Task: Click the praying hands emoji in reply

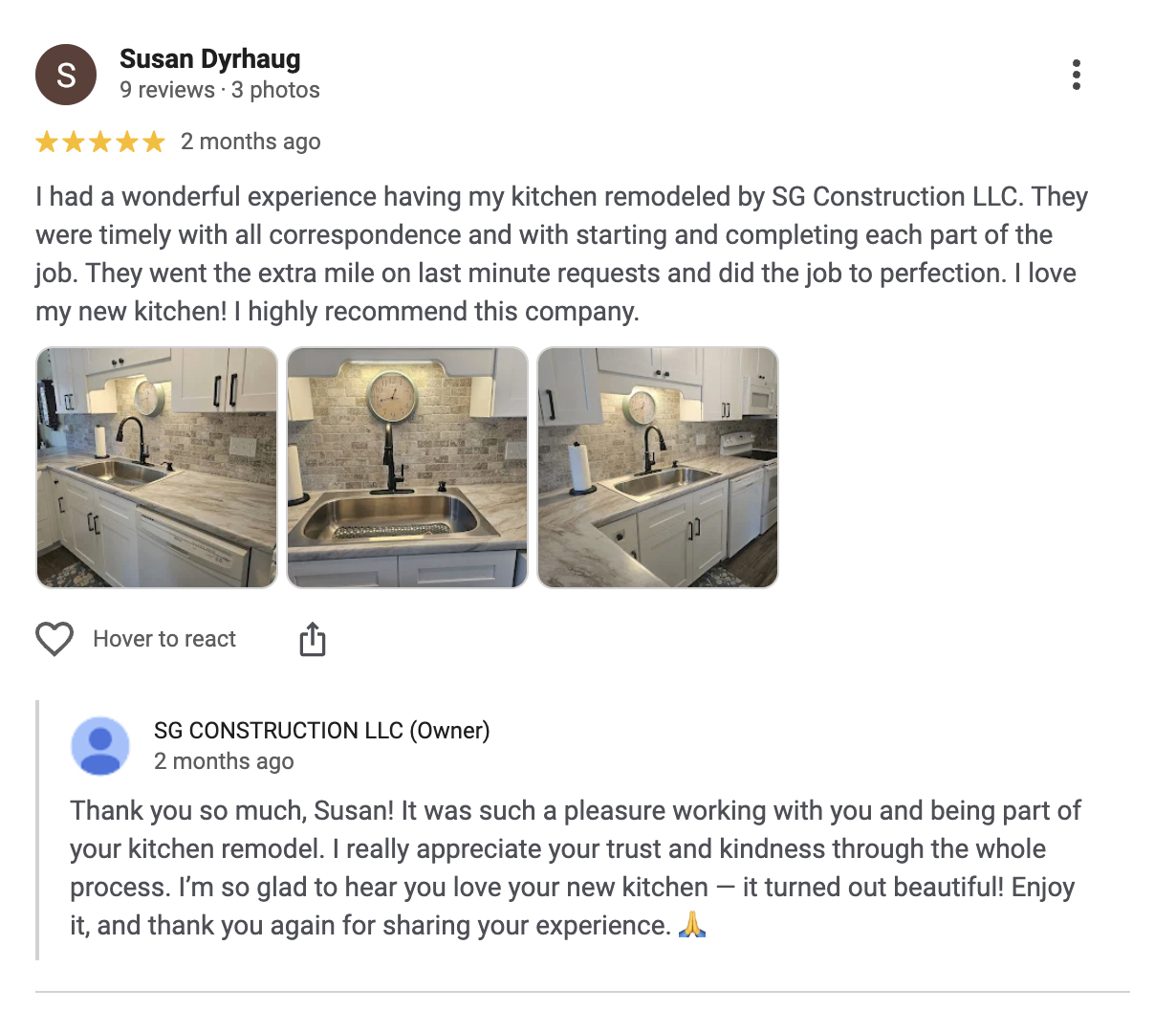Action: (691, 925)
